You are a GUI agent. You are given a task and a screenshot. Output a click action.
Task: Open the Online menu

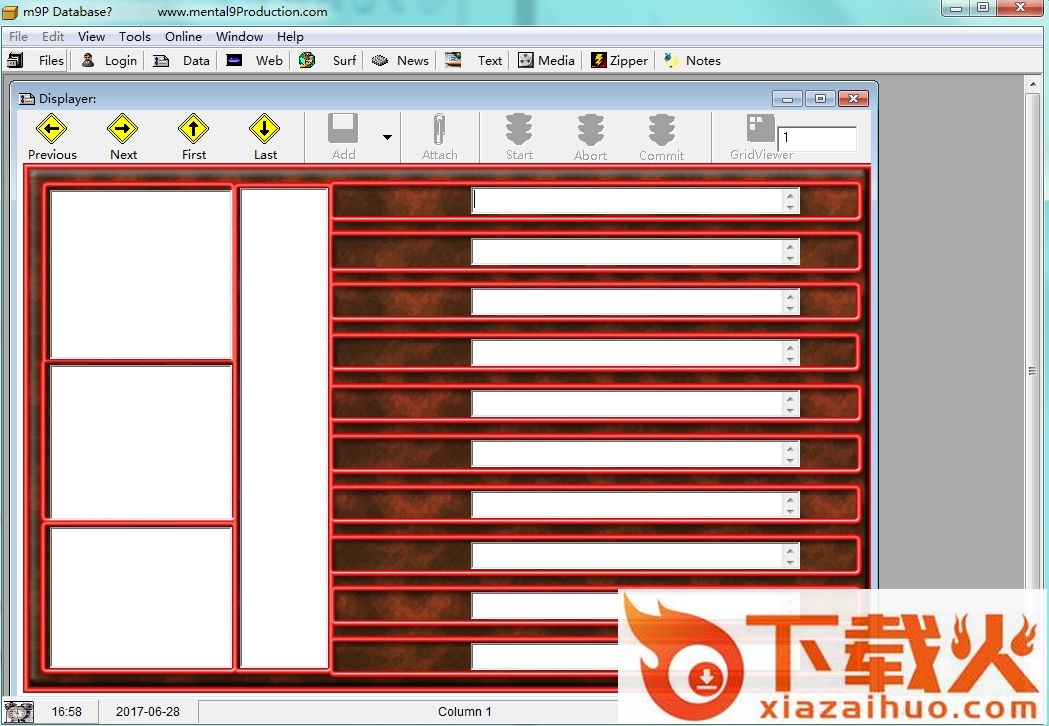tap(183, 36)
